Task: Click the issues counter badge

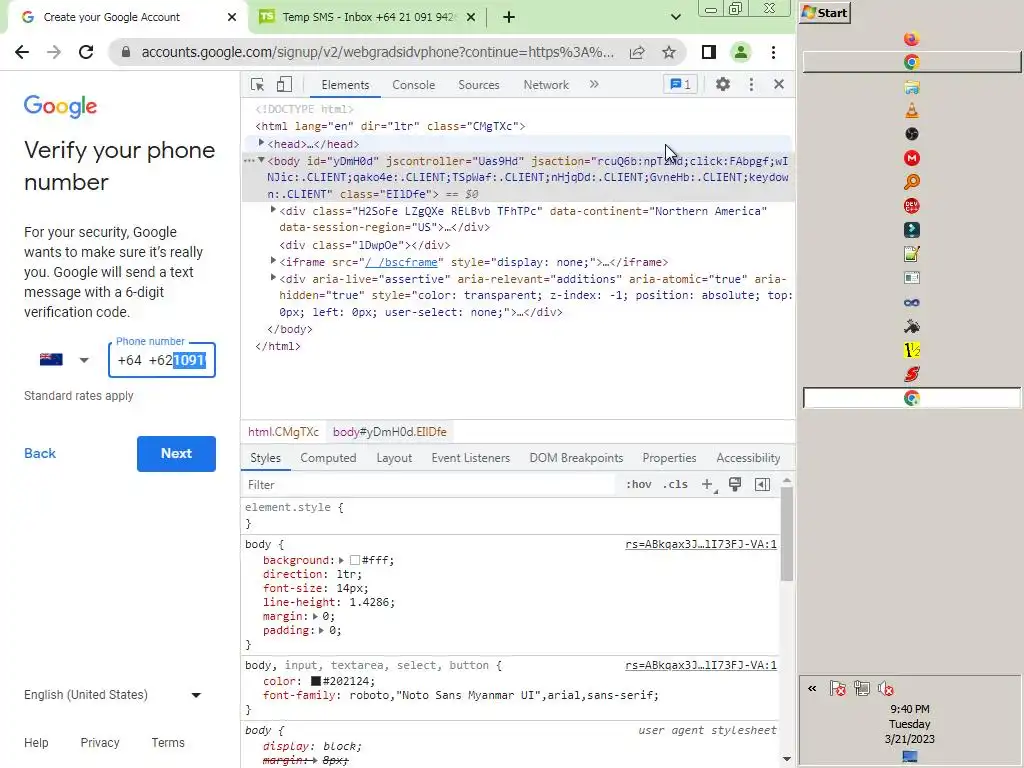Action: pyautogui.click(x=680, y=84)
